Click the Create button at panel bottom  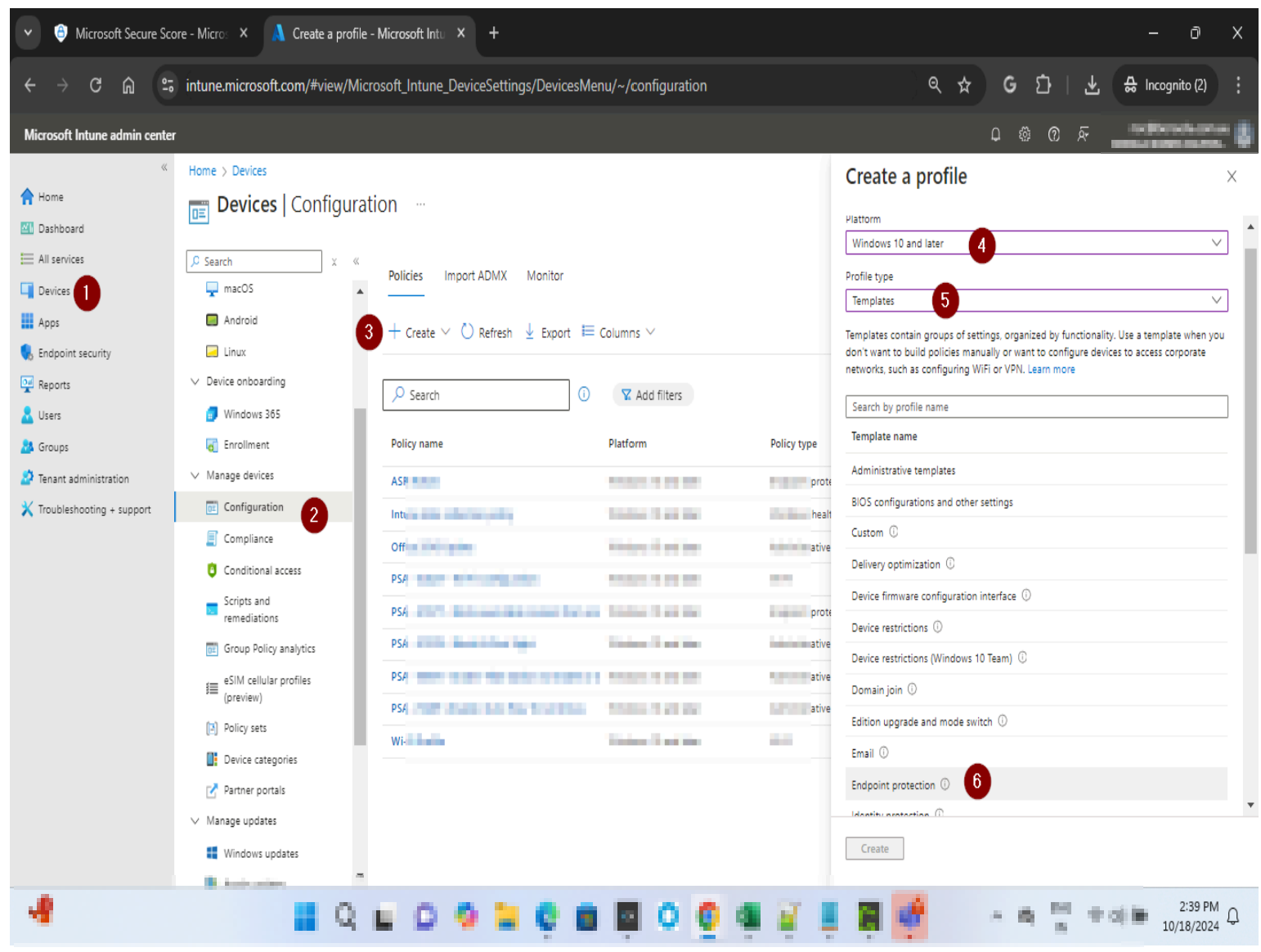click(x=874, y=849)
